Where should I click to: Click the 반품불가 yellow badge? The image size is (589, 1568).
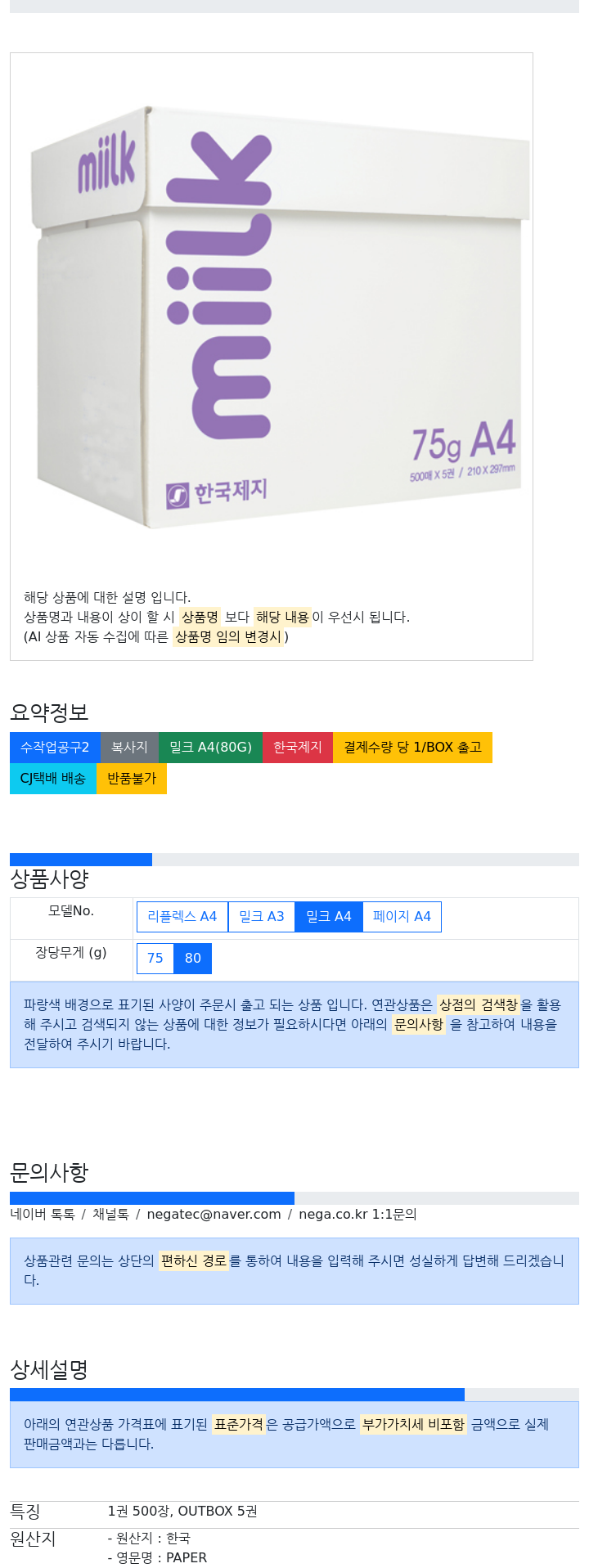[x=132, y=779]
